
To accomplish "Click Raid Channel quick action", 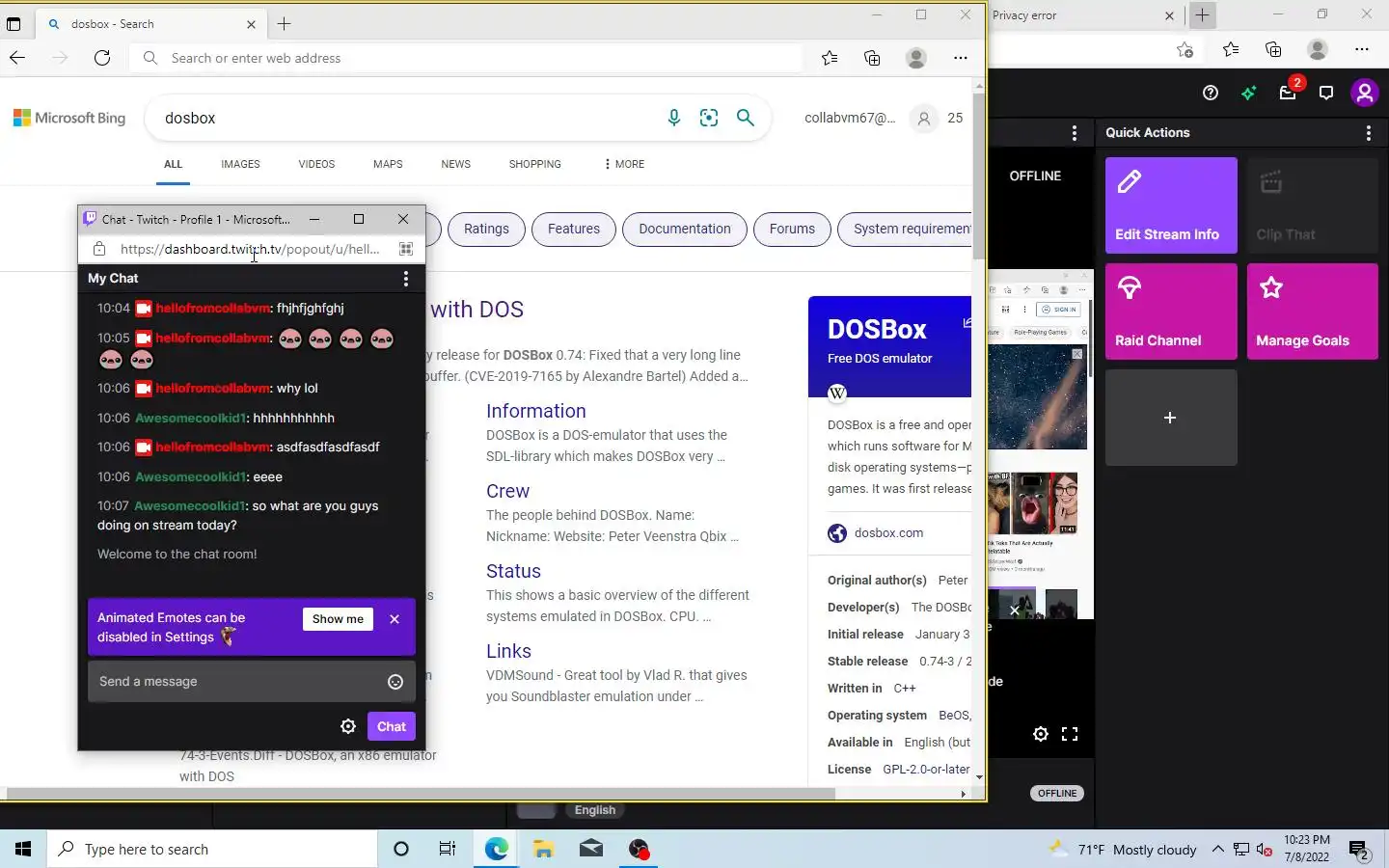I will click(x=1171, y=312).
